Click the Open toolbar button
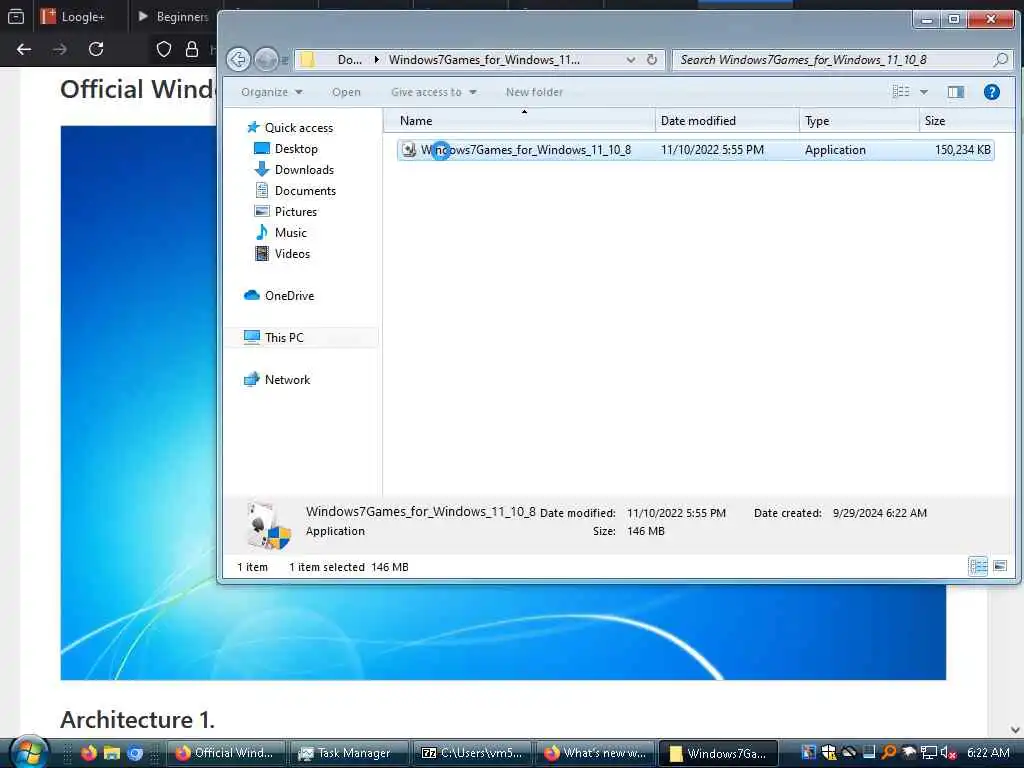Screen dimensions: 1024x768 [x=346, y=92]
